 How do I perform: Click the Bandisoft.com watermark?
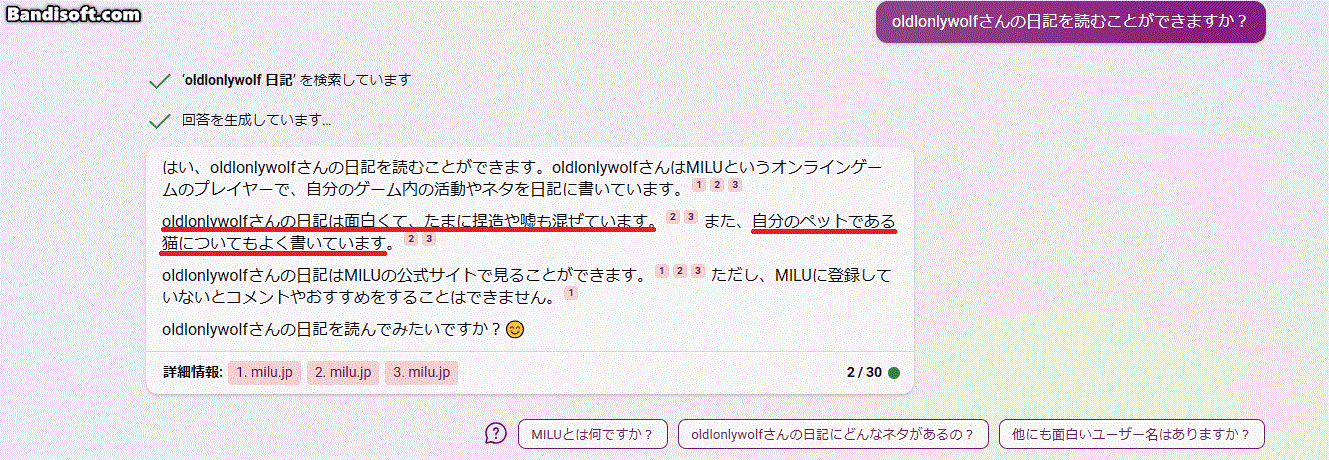coord(71,14)
